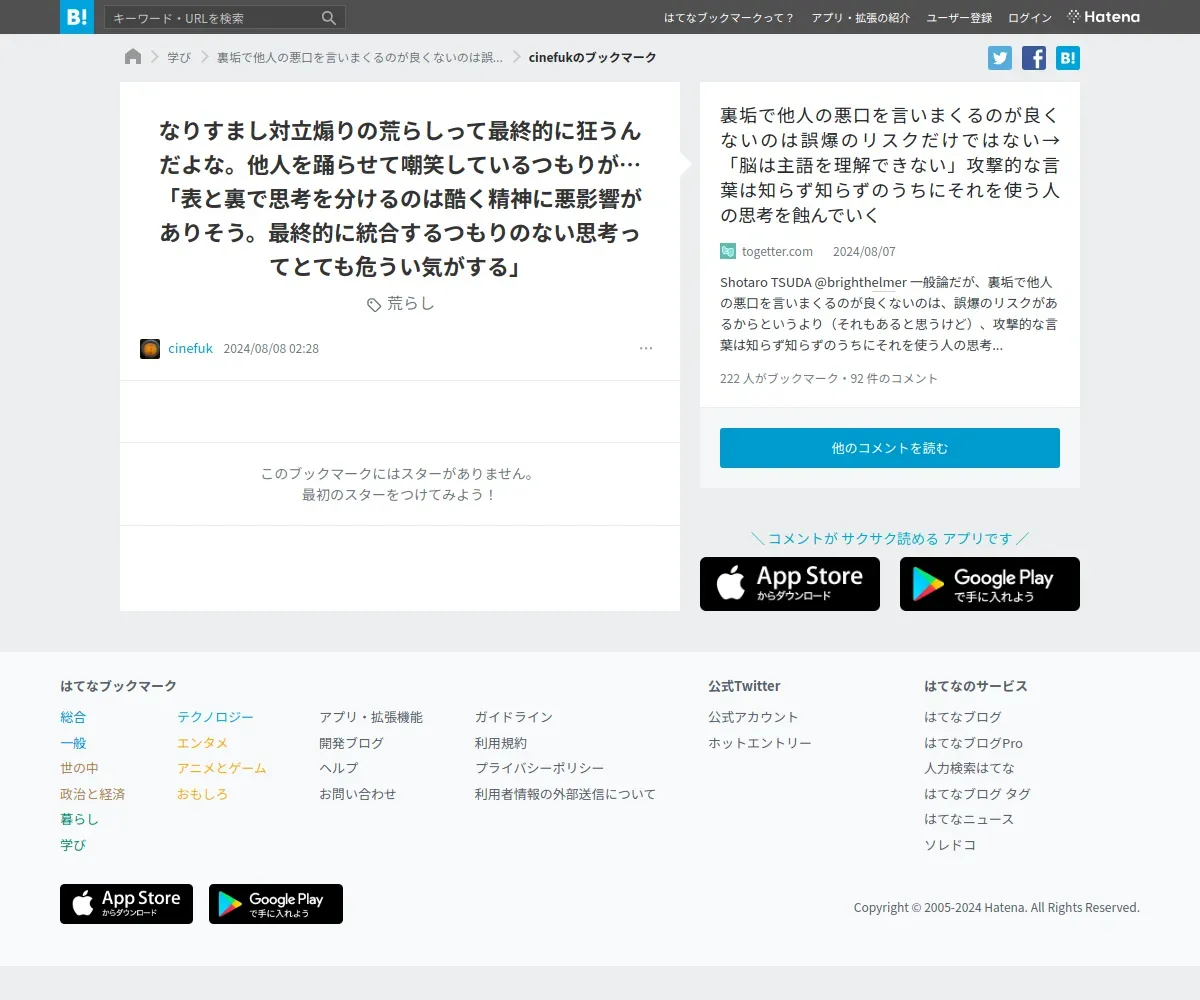Open アプリ・拡張機能 footer link

[371, 717]
